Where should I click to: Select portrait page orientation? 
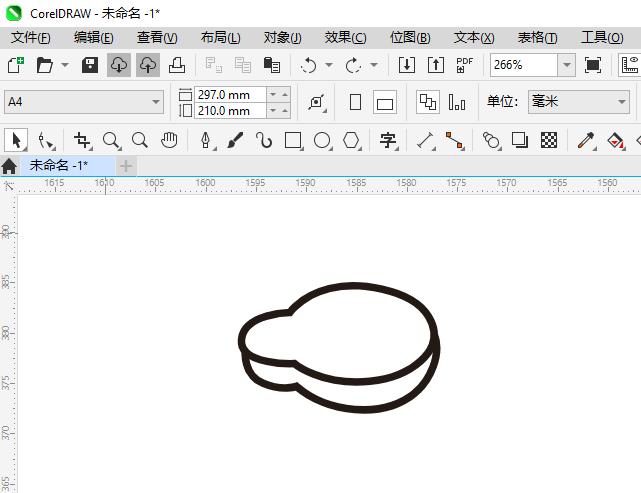(356, 102)
